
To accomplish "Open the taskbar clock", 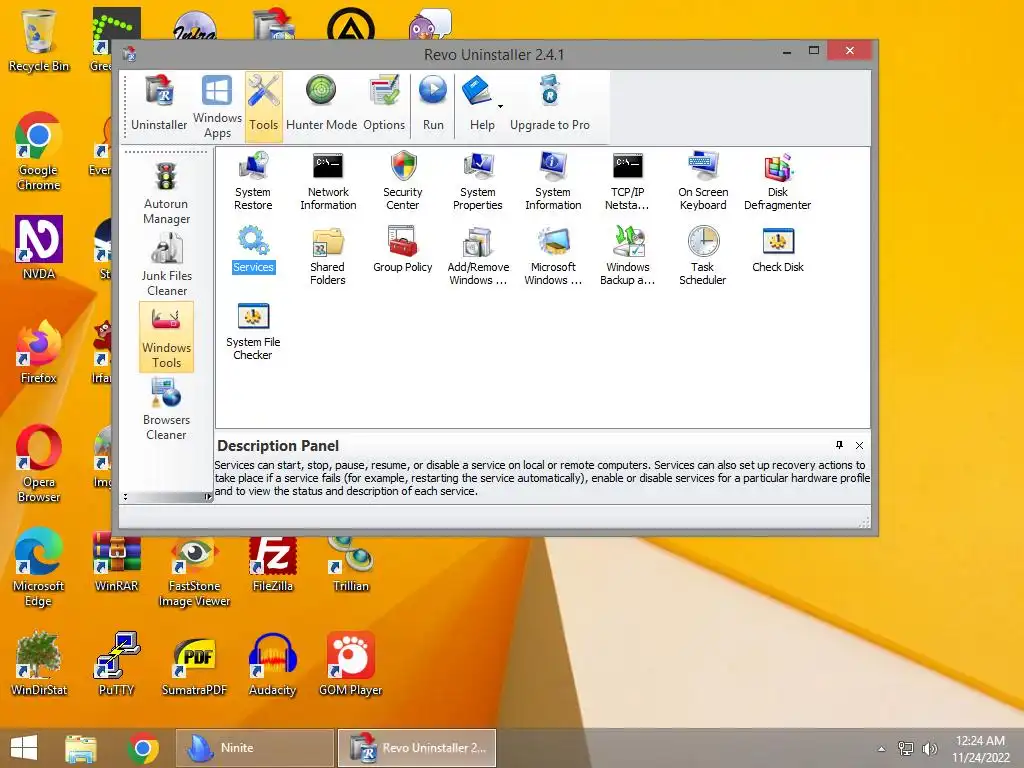I will 980,749.
